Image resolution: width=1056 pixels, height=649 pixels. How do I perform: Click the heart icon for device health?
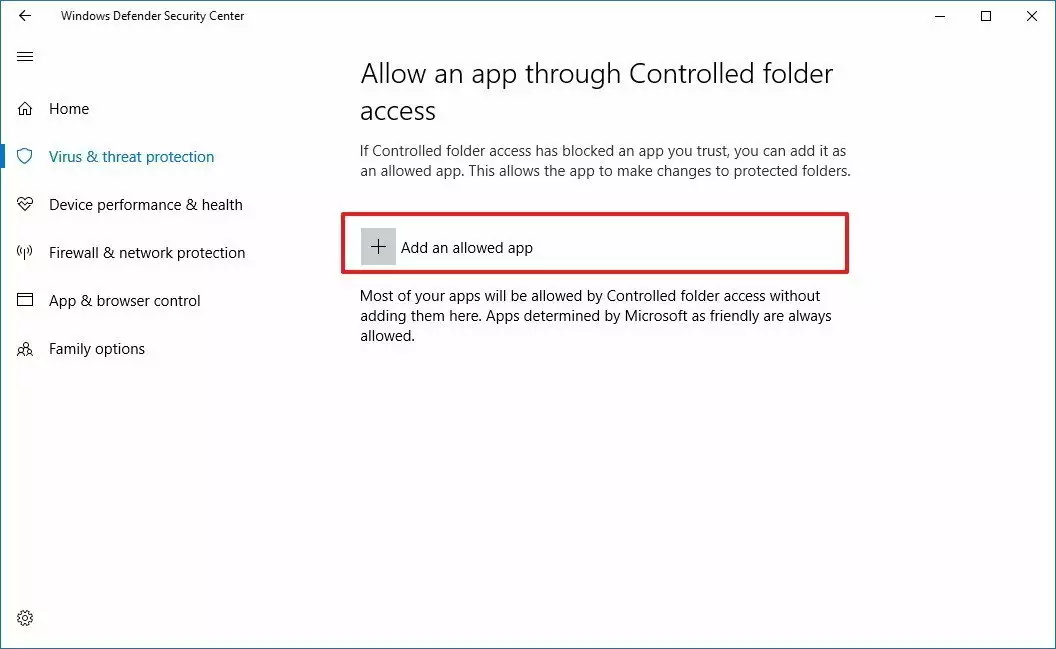[25, 205]
